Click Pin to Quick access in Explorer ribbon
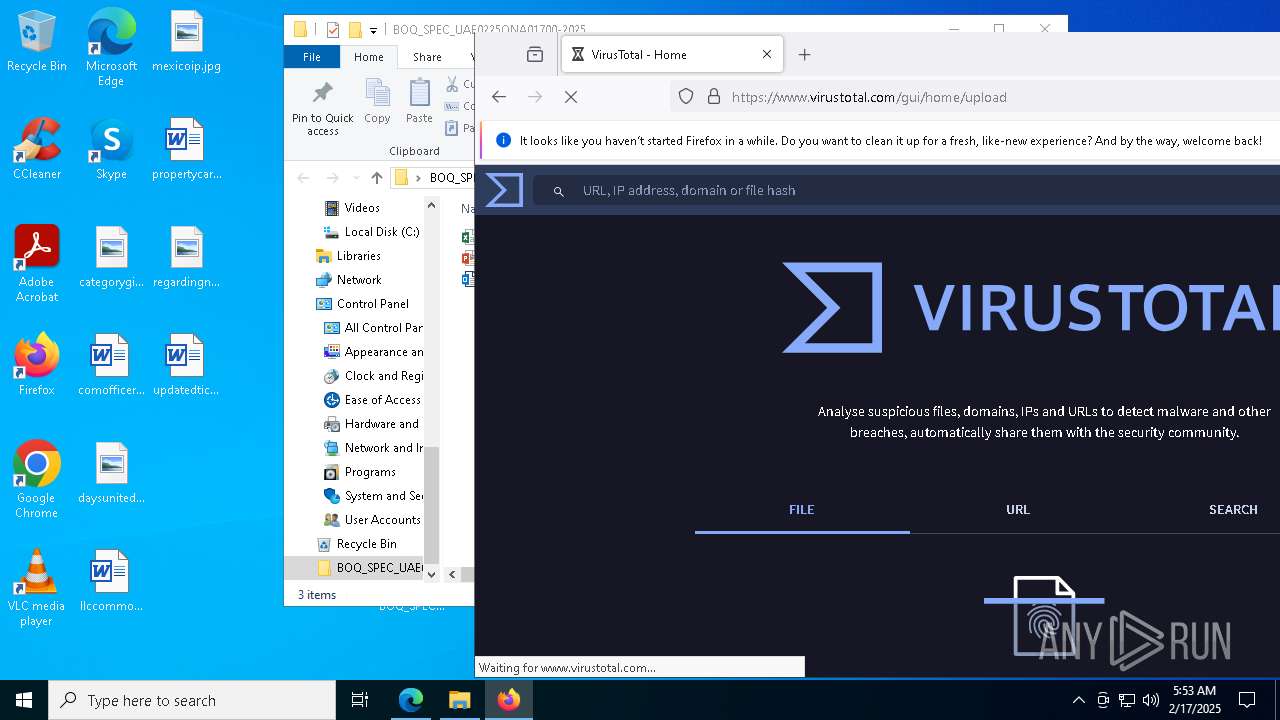This screenshot has width=1280, height=720. [322, 108]
